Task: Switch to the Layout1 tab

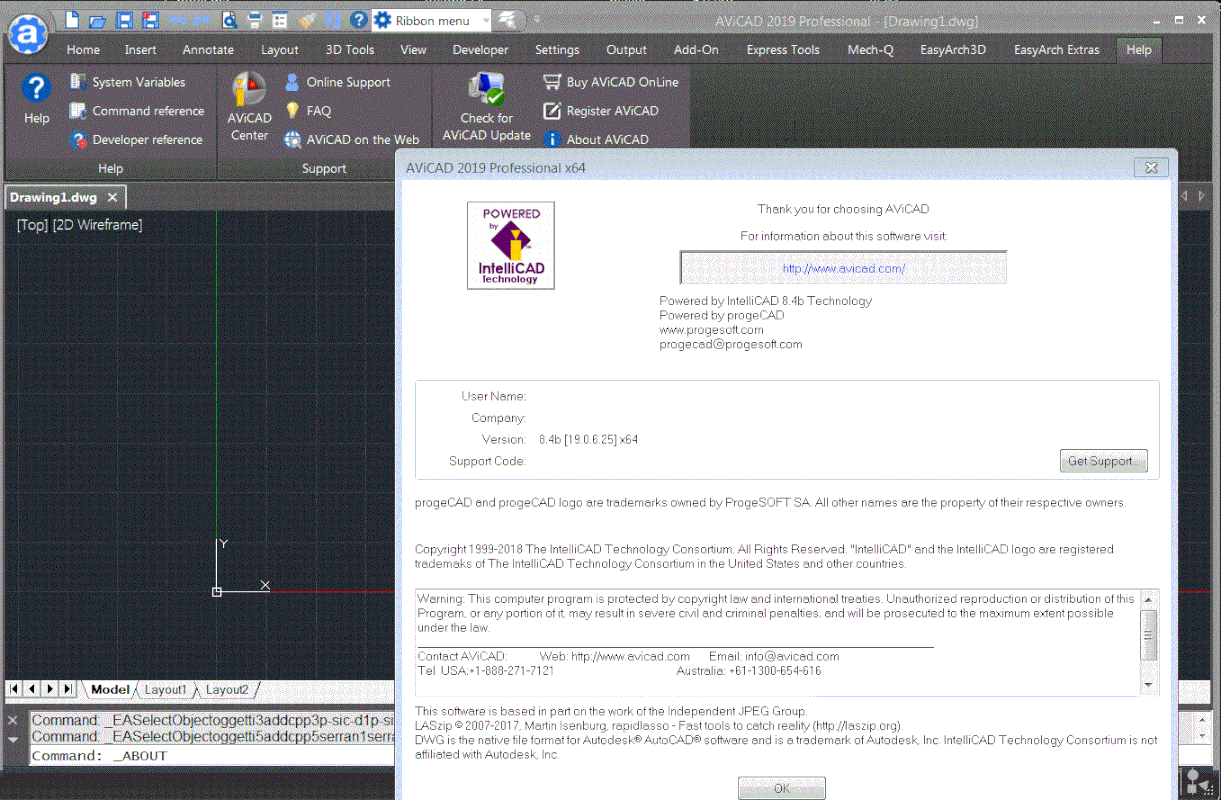Action: pyautogui.click(x=166, y=689)
